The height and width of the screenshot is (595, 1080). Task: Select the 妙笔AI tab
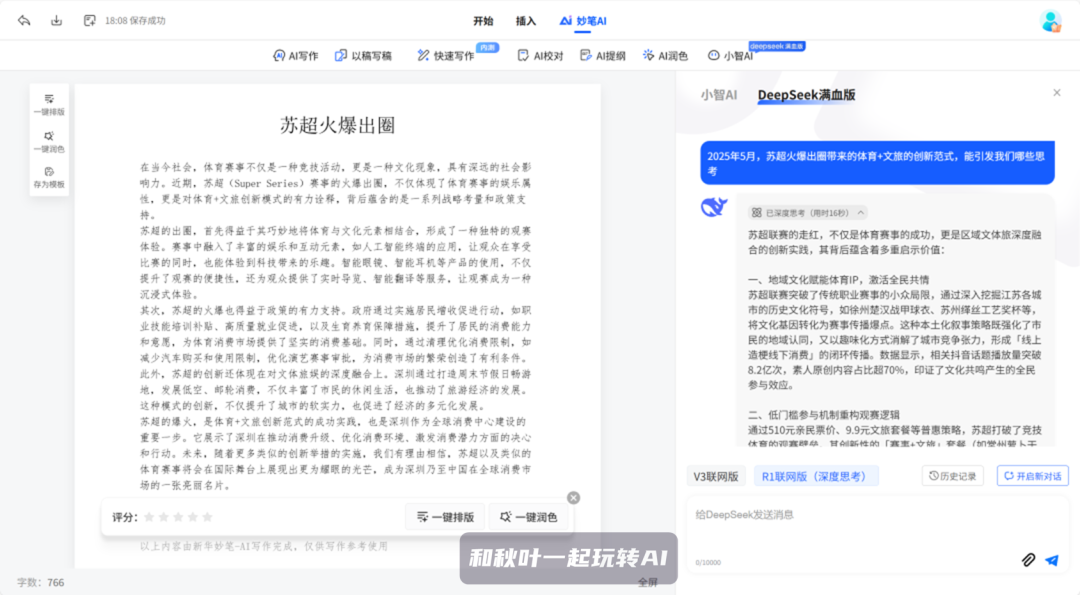583,21
